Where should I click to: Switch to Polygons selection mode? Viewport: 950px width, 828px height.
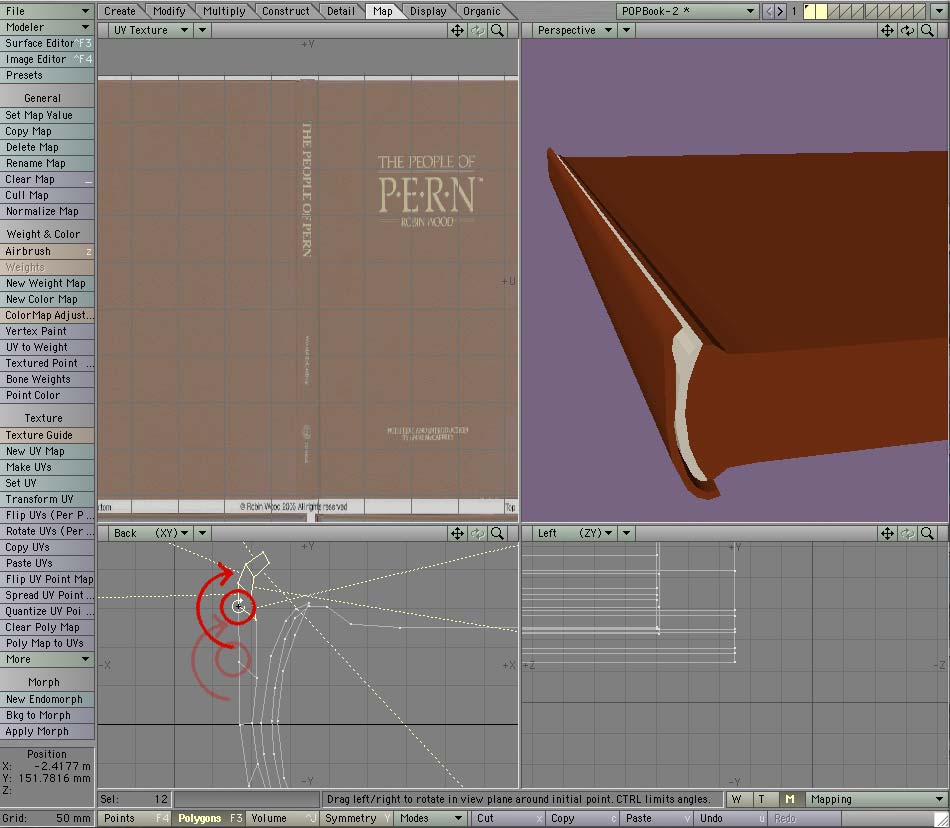(x=209, y=818)
